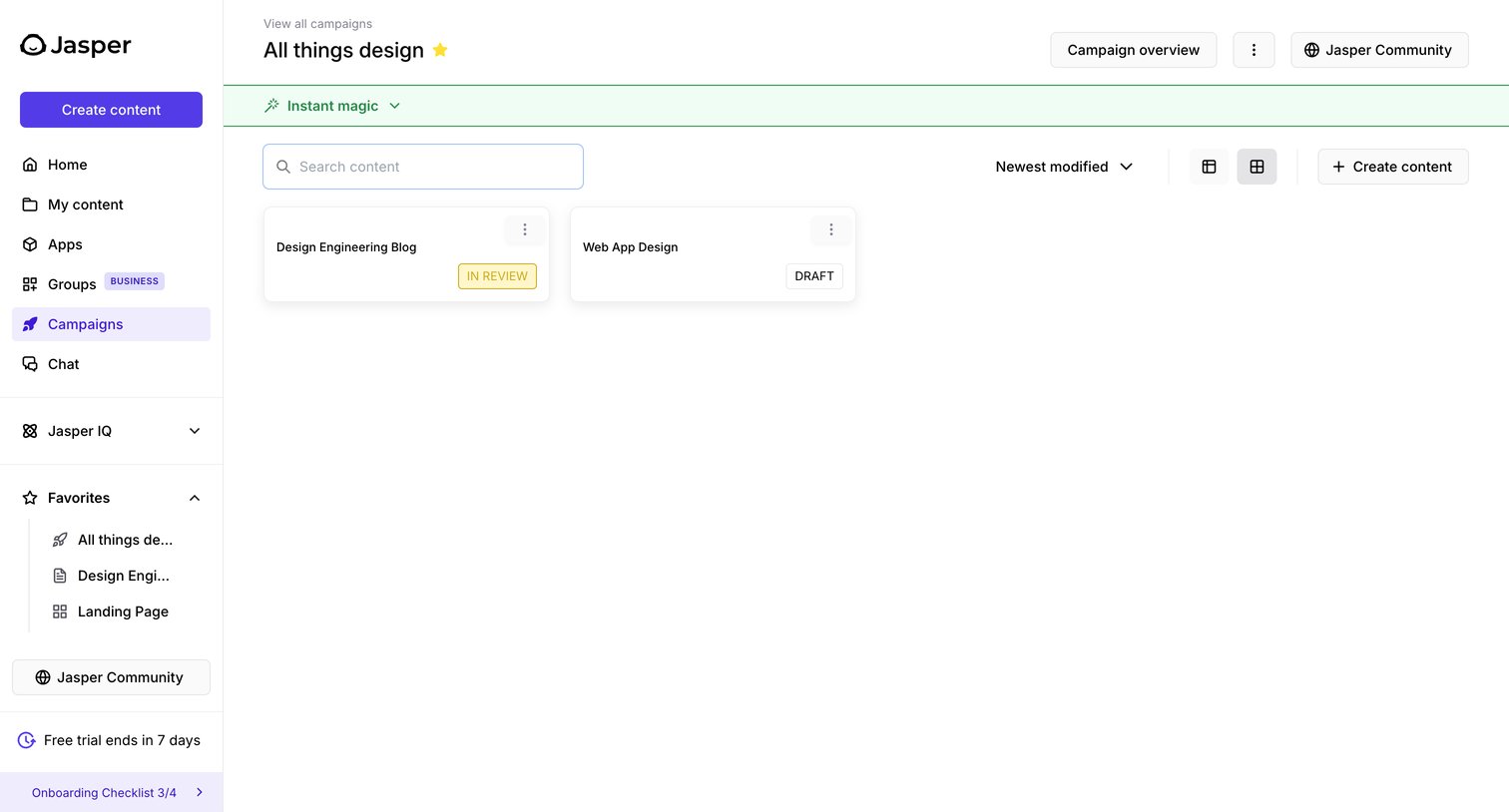Click the Jasper IQ icon
The height and width of the screenshot is (812, 1509).
coord(30,431)
